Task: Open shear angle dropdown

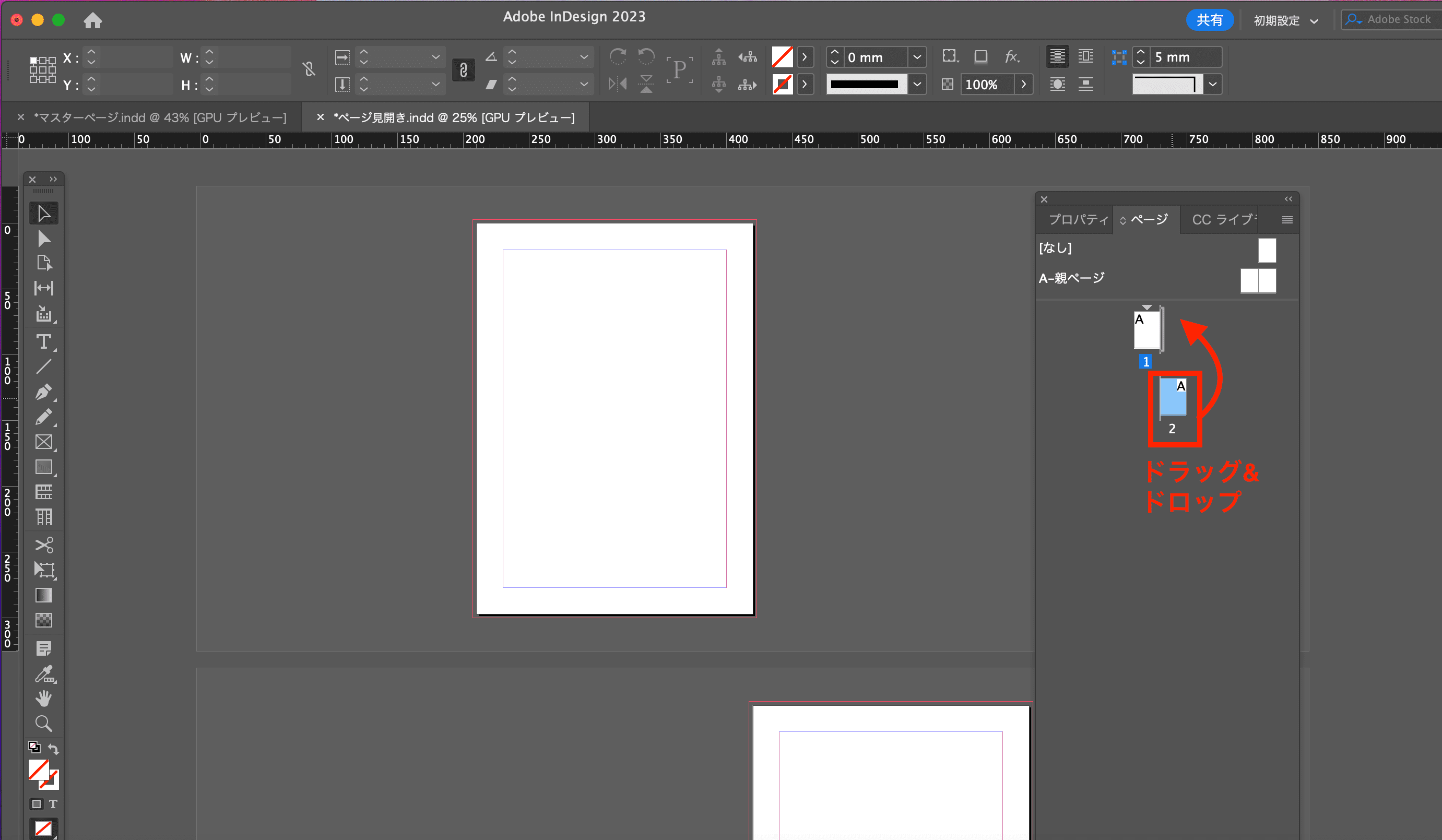Action: 584,85
